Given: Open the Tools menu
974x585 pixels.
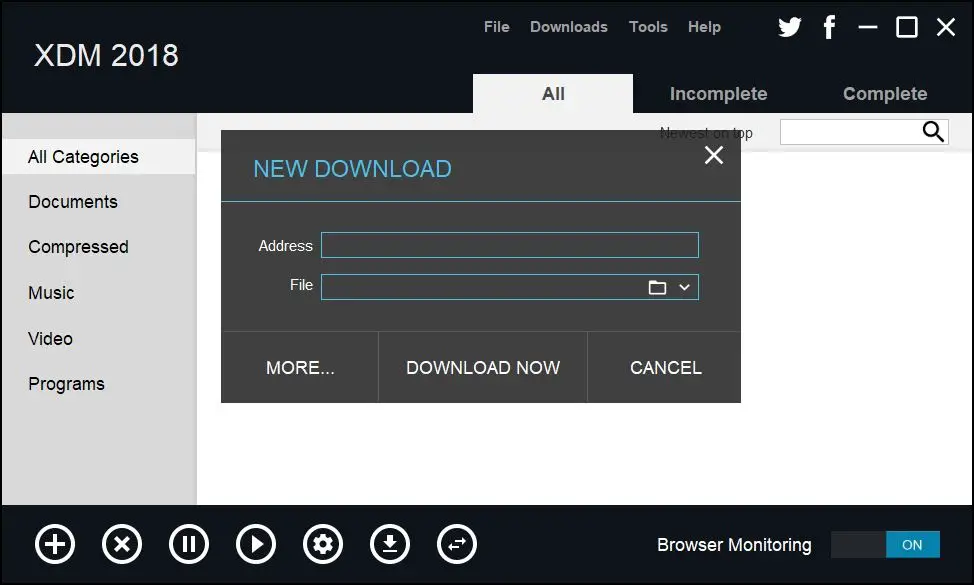Looking at the screenshot, I should 648,27.
